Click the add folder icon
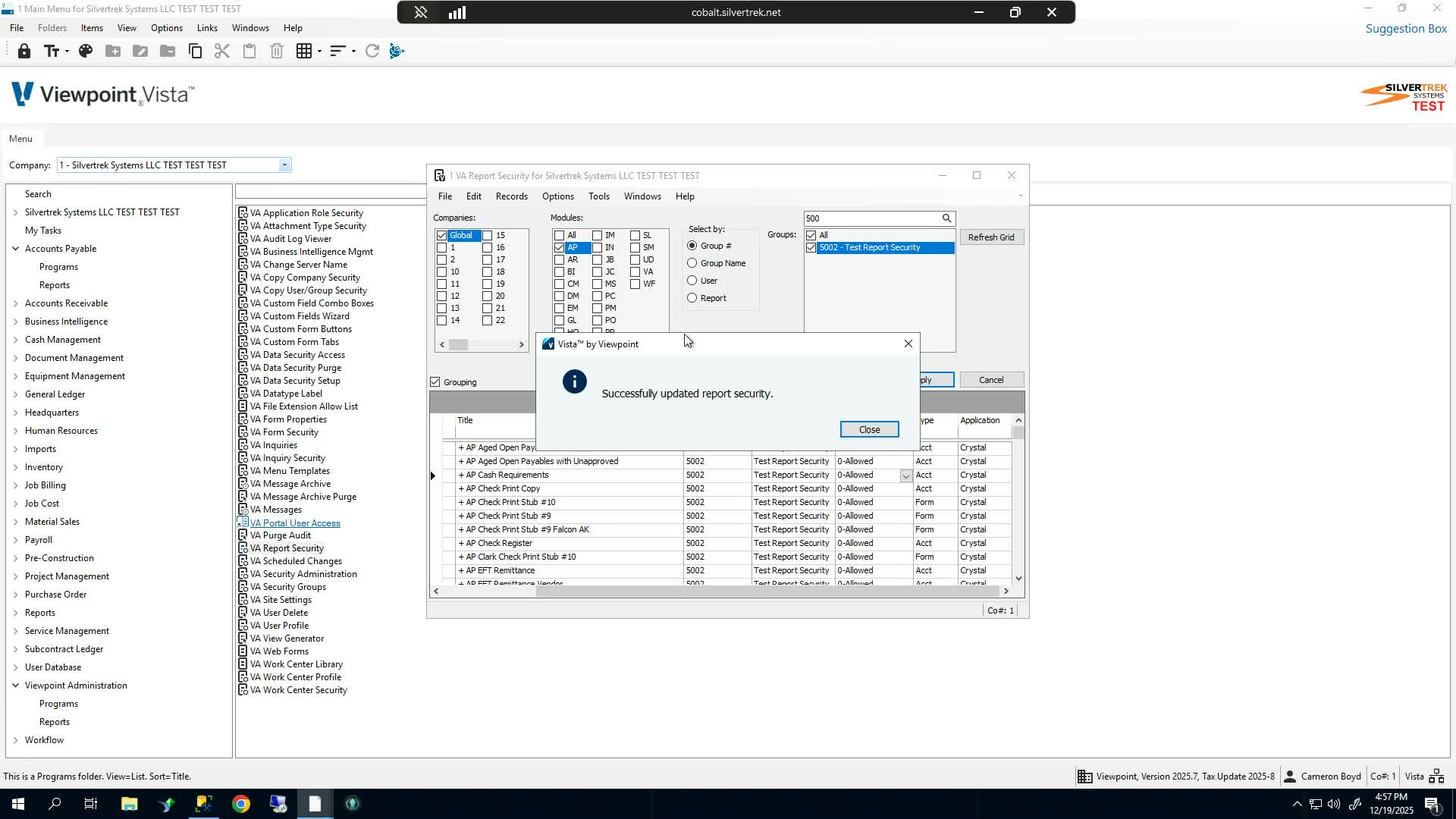The height and width of the screenshot is (819, 1456). (113, 51)
